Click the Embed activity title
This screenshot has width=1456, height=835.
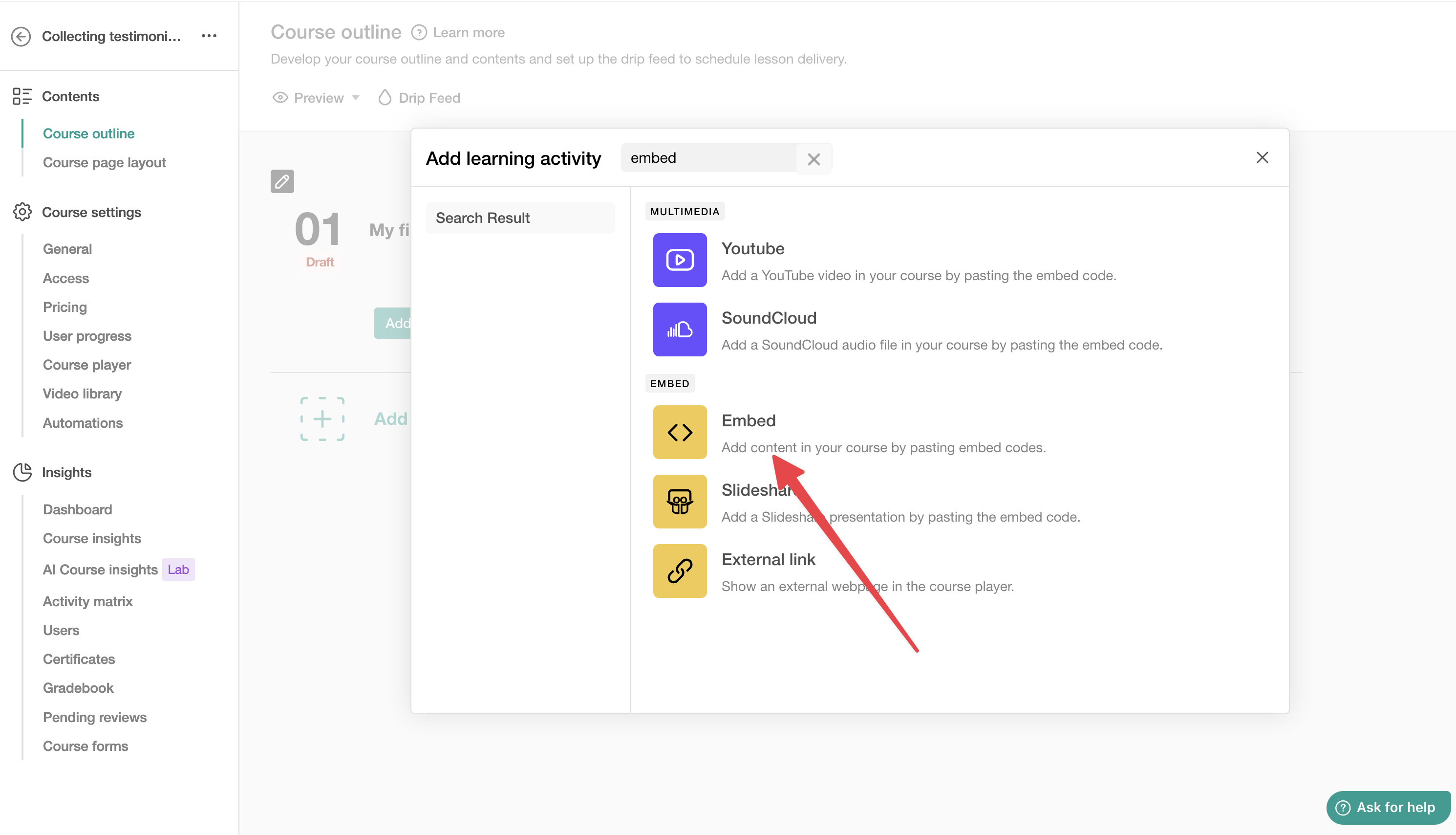tap(749, 420)
